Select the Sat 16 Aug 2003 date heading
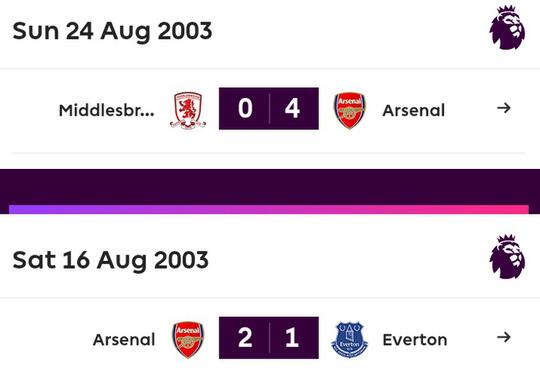 click(110, 260)
